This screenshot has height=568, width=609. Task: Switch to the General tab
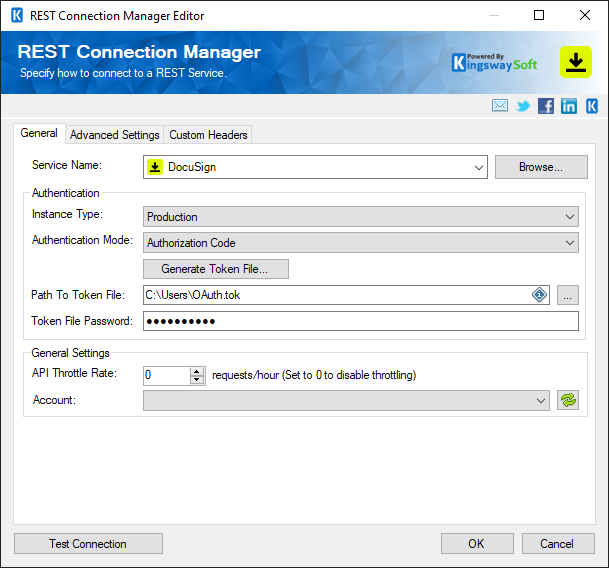39,133
